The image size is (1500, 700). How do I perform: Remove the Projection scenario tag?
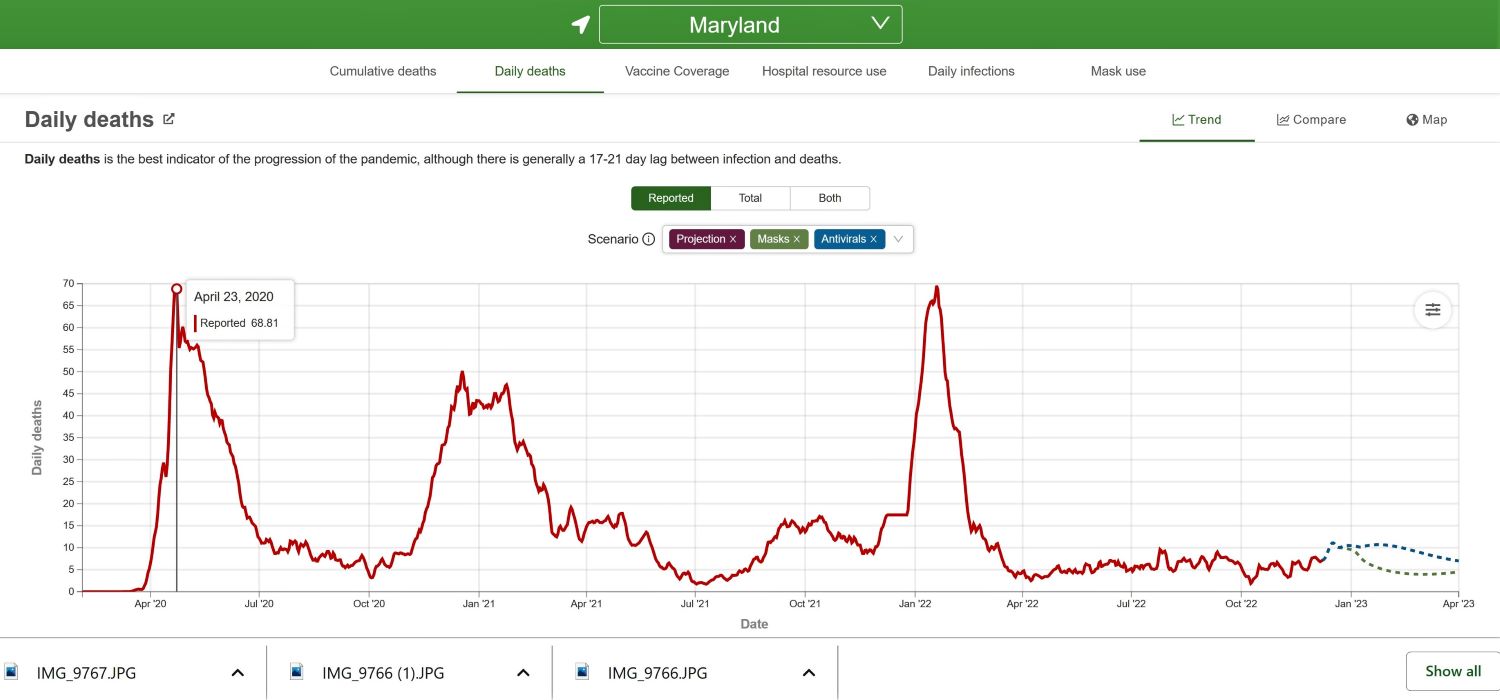[x=733, y=239]
